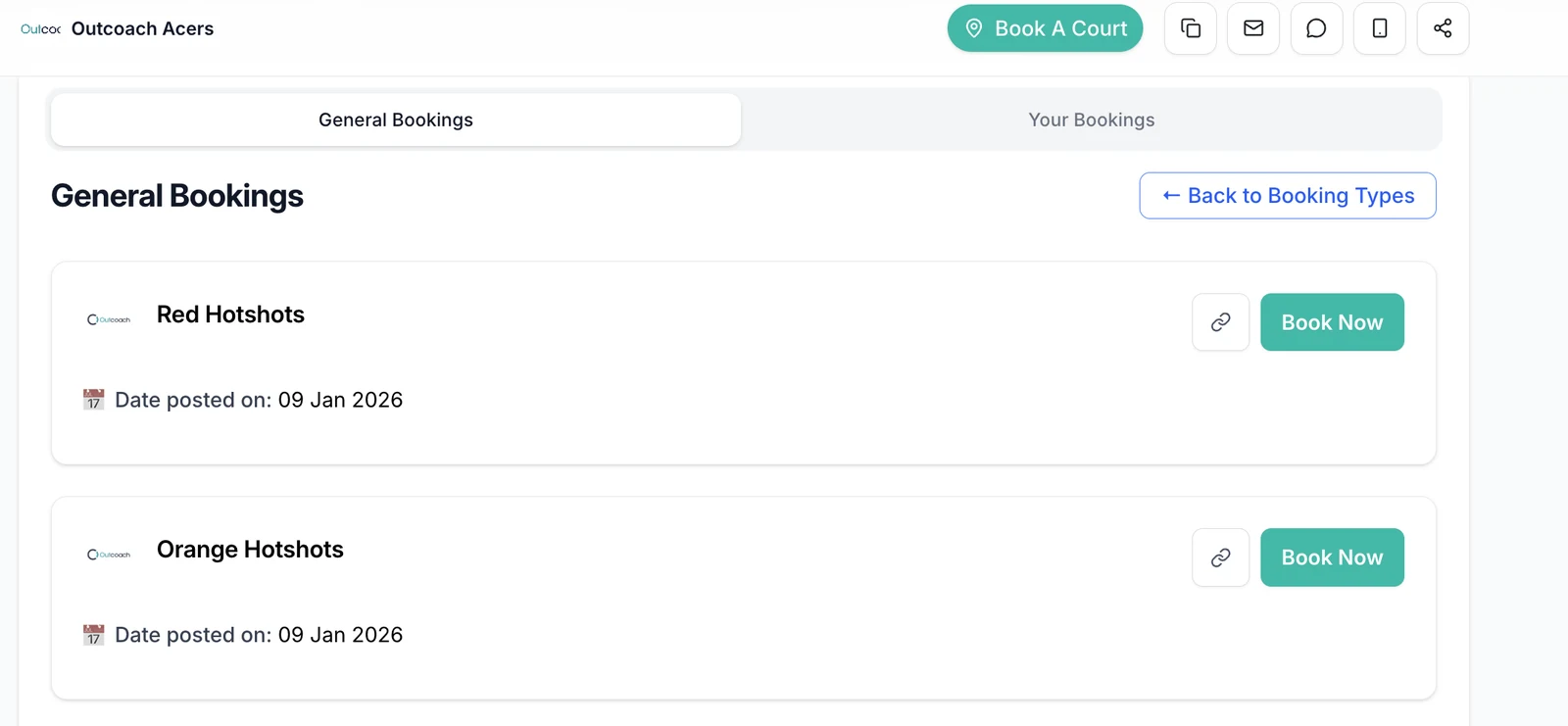Screen dimensions: 1568x726
Task: Click the chat bubble icon
Action: (1316, 28)
